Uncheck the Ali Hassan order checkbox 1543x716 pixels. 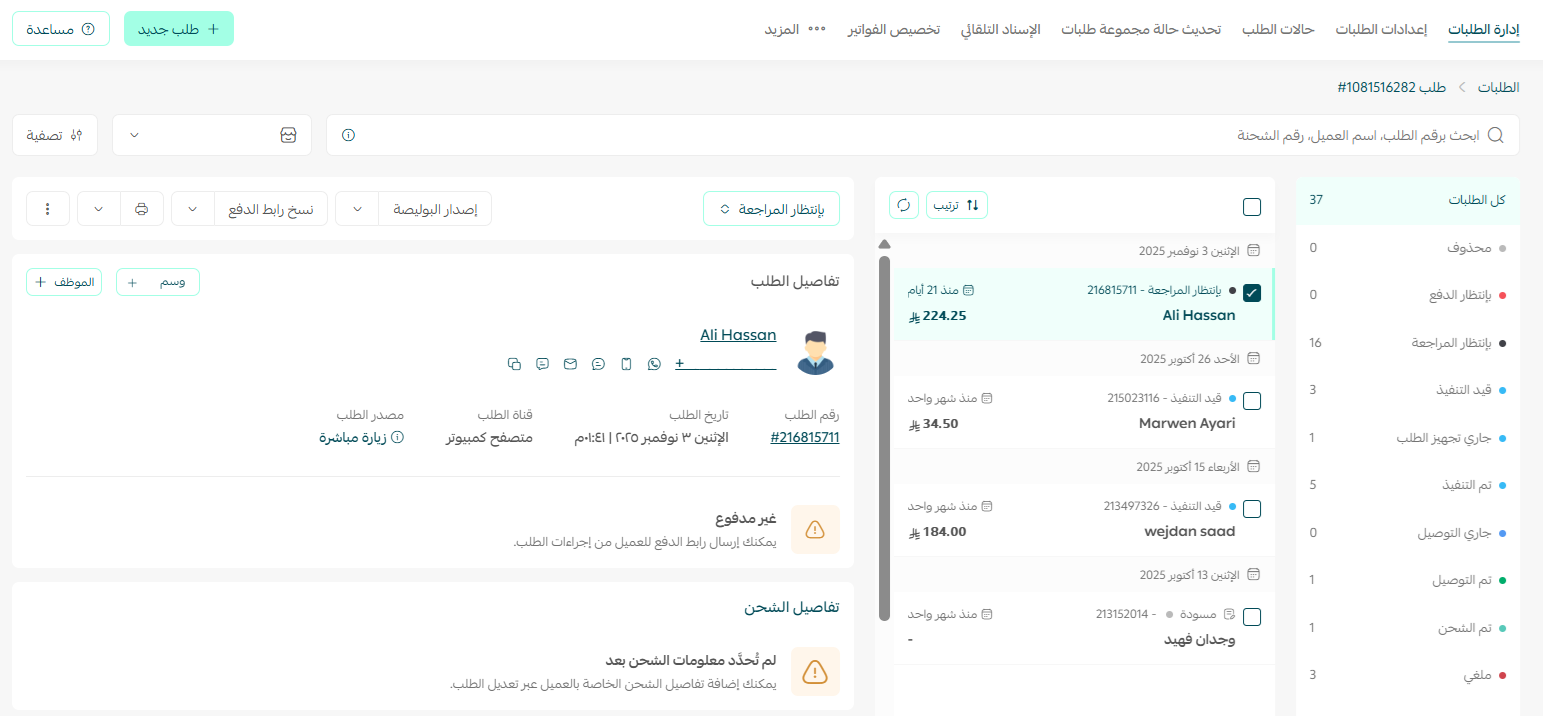click(1251, 293)
